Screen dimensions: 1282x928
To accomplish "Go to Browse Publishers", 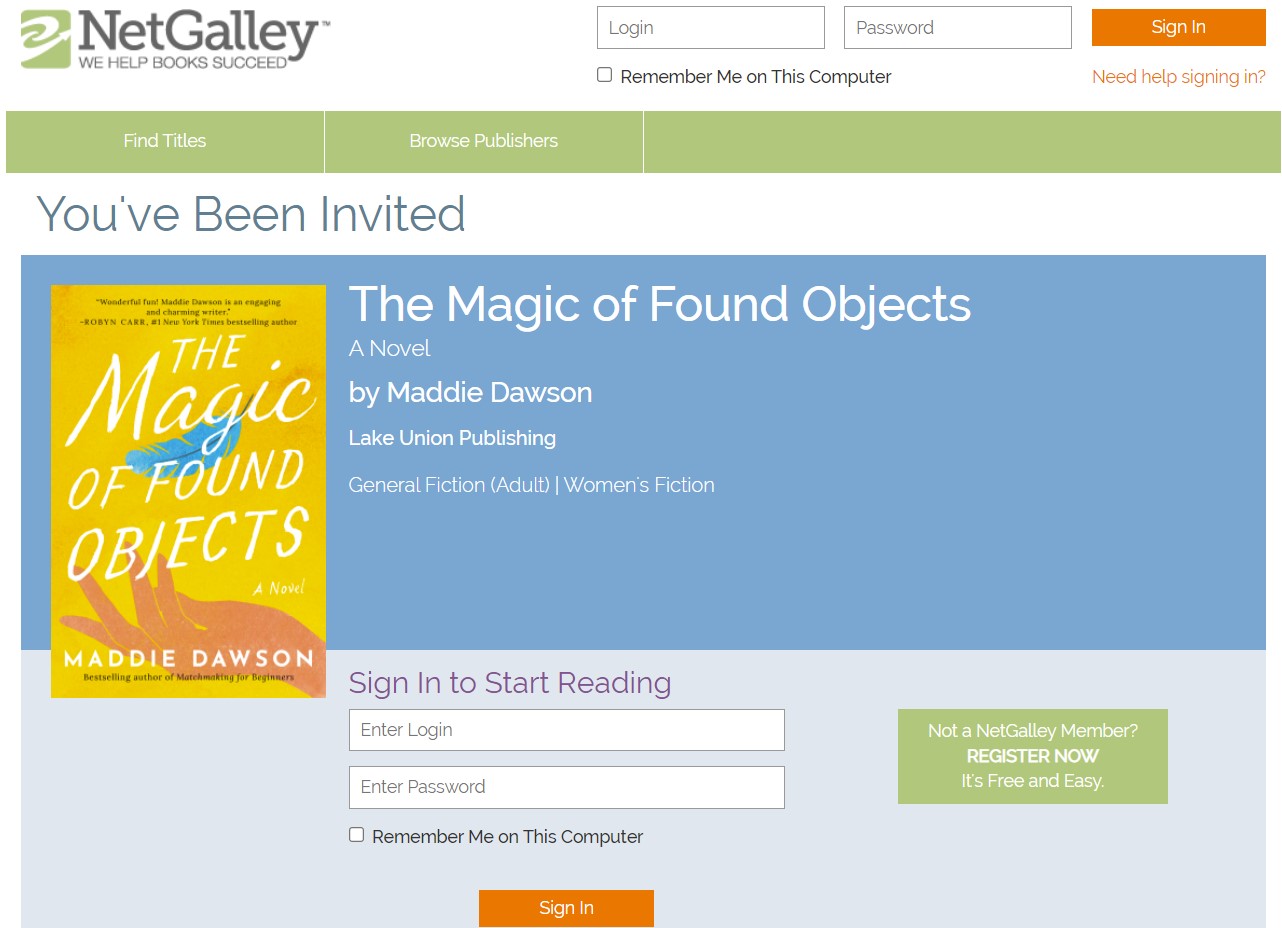I will [483, 141].
